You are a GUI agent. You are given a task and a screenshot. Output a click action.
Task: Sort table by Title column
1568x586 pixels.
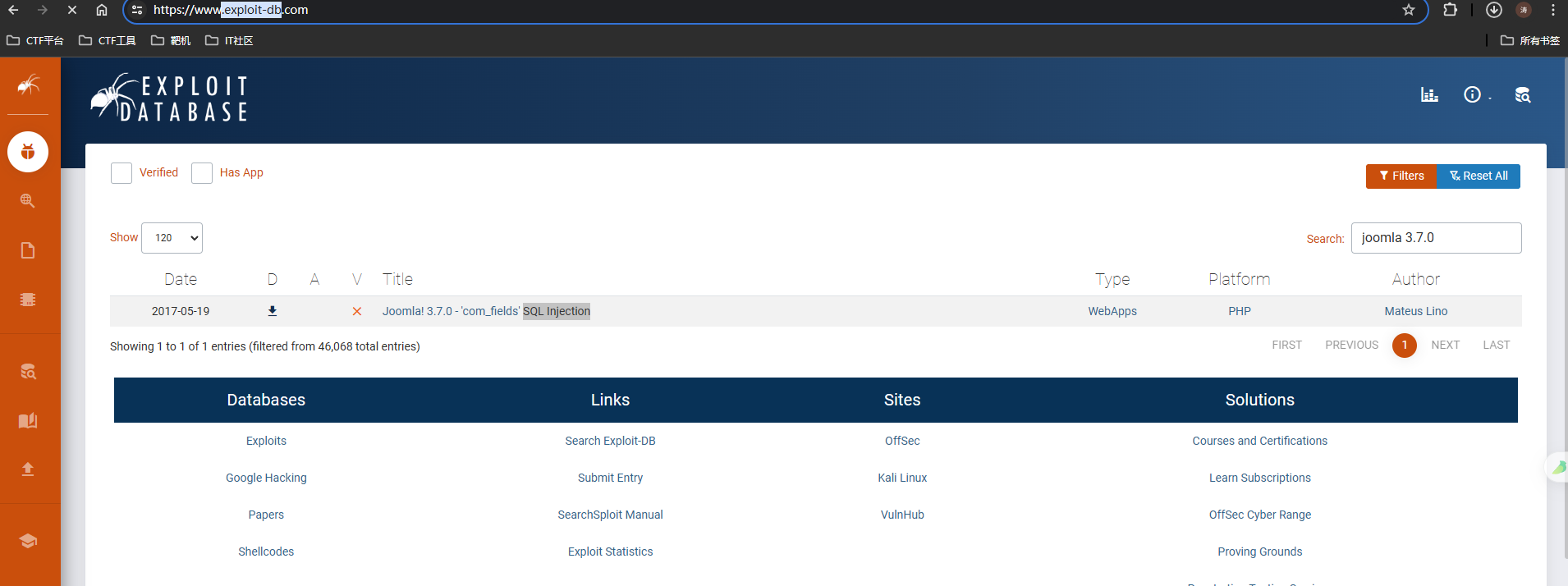click(397, 279)
